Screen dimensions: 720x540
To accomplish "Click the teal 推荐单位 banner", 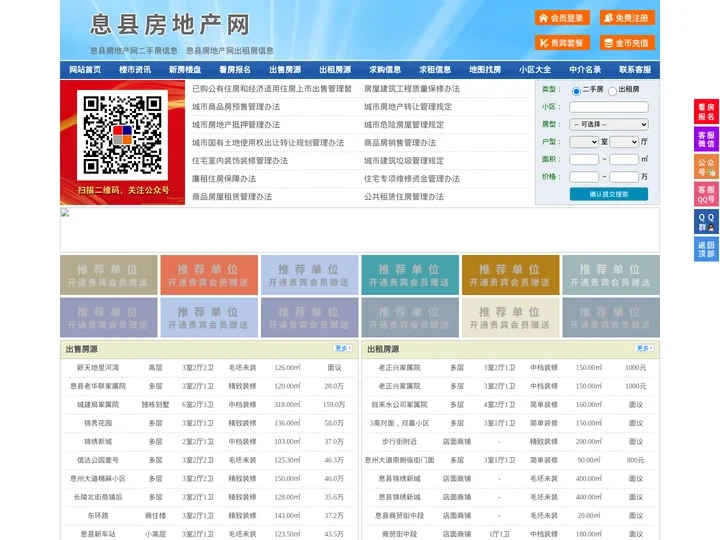I will [410, 275].
